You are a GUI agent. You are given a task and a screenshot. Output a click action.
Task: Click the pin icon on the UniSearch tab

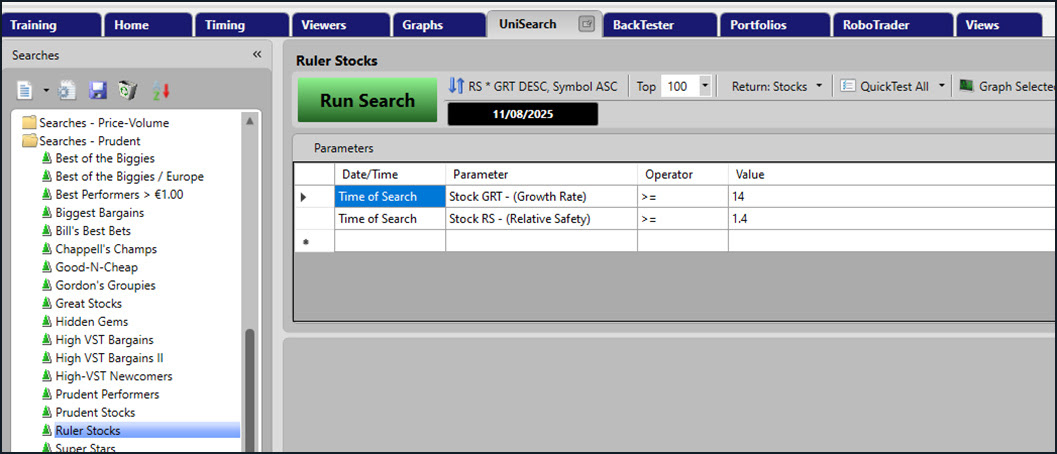tap(586, 25)
